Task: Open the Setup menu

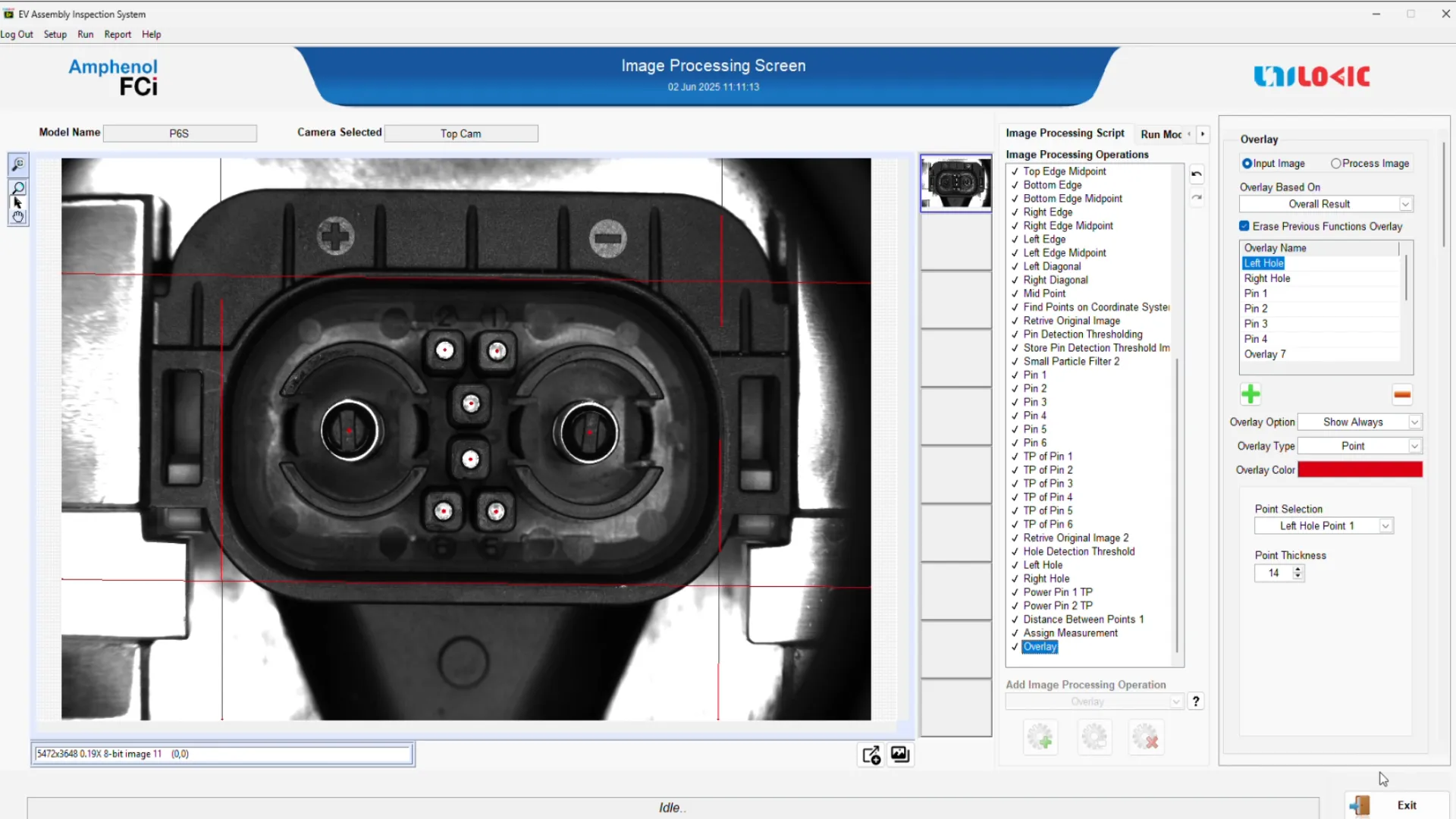Action: pyautogui.click(x=55, y=34)
